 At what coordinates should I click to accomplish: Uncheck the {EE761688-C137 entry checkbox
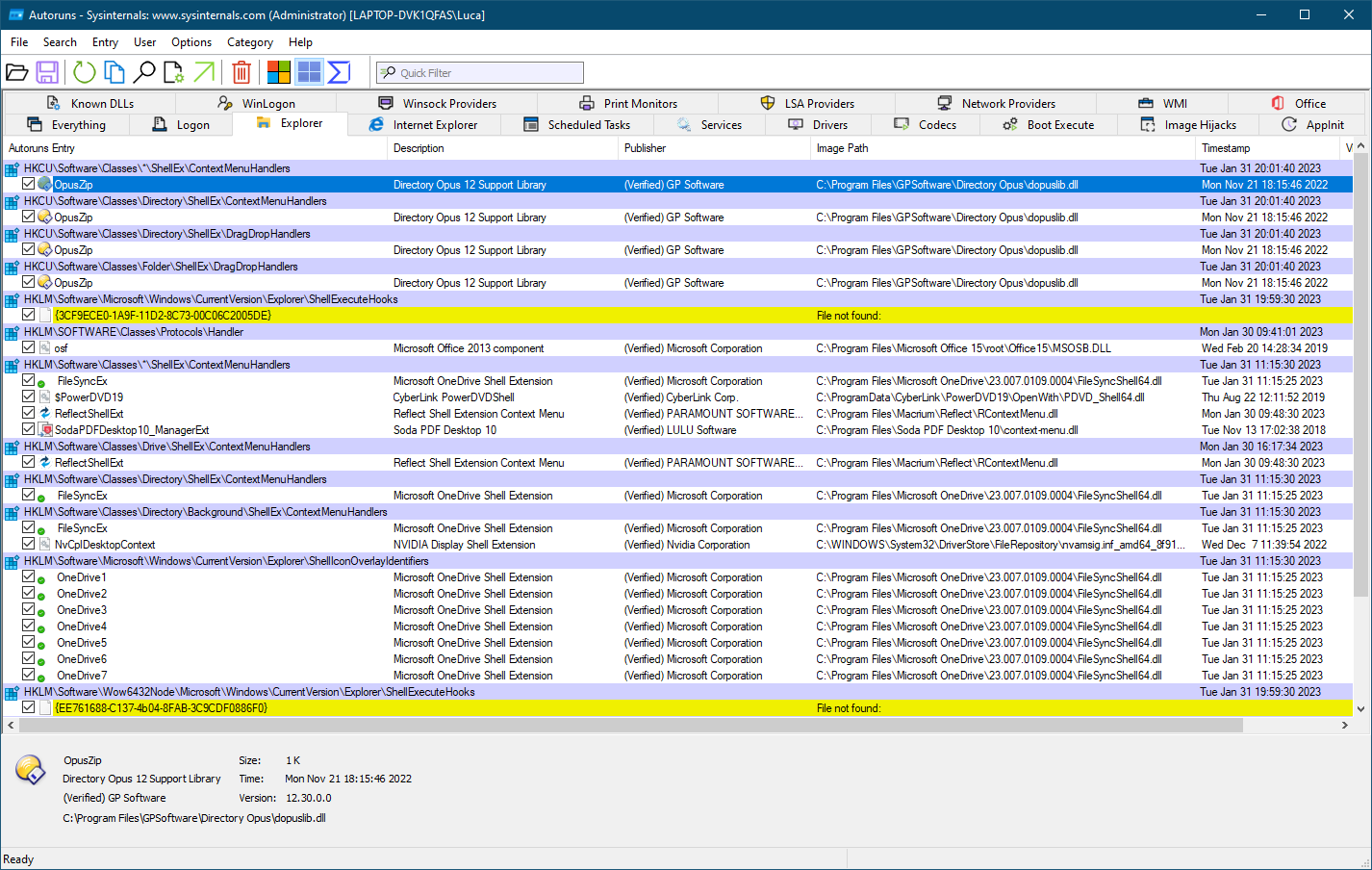(29, 707)
